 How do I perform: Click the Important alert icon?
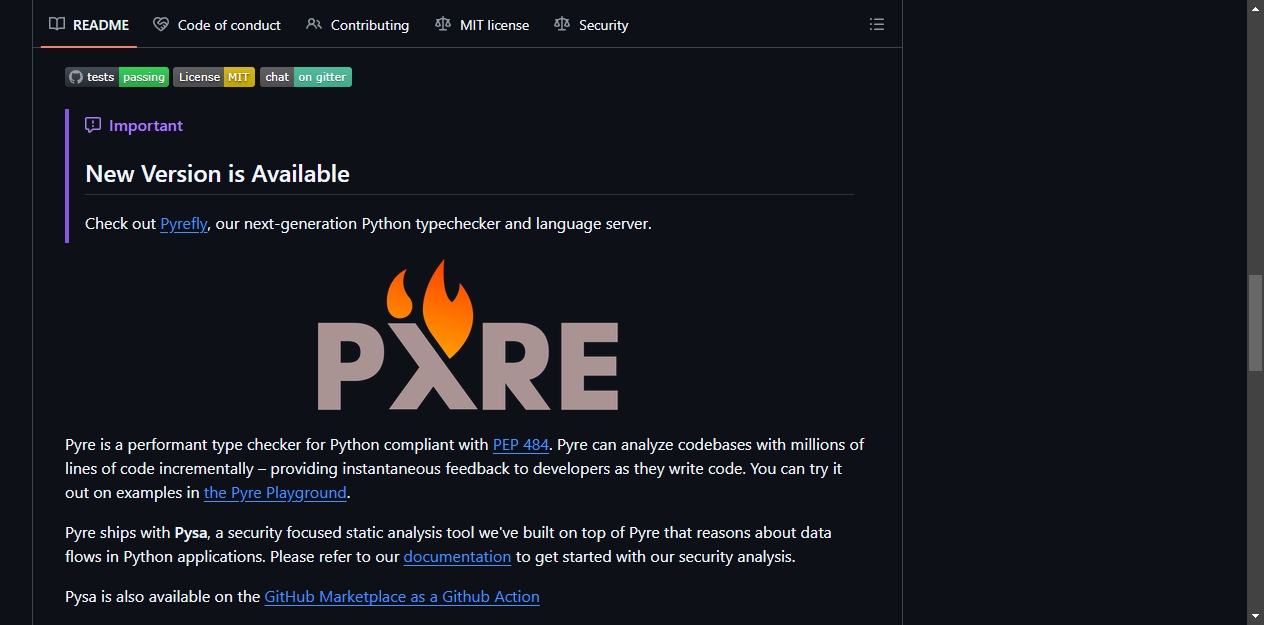click(93, 125)
